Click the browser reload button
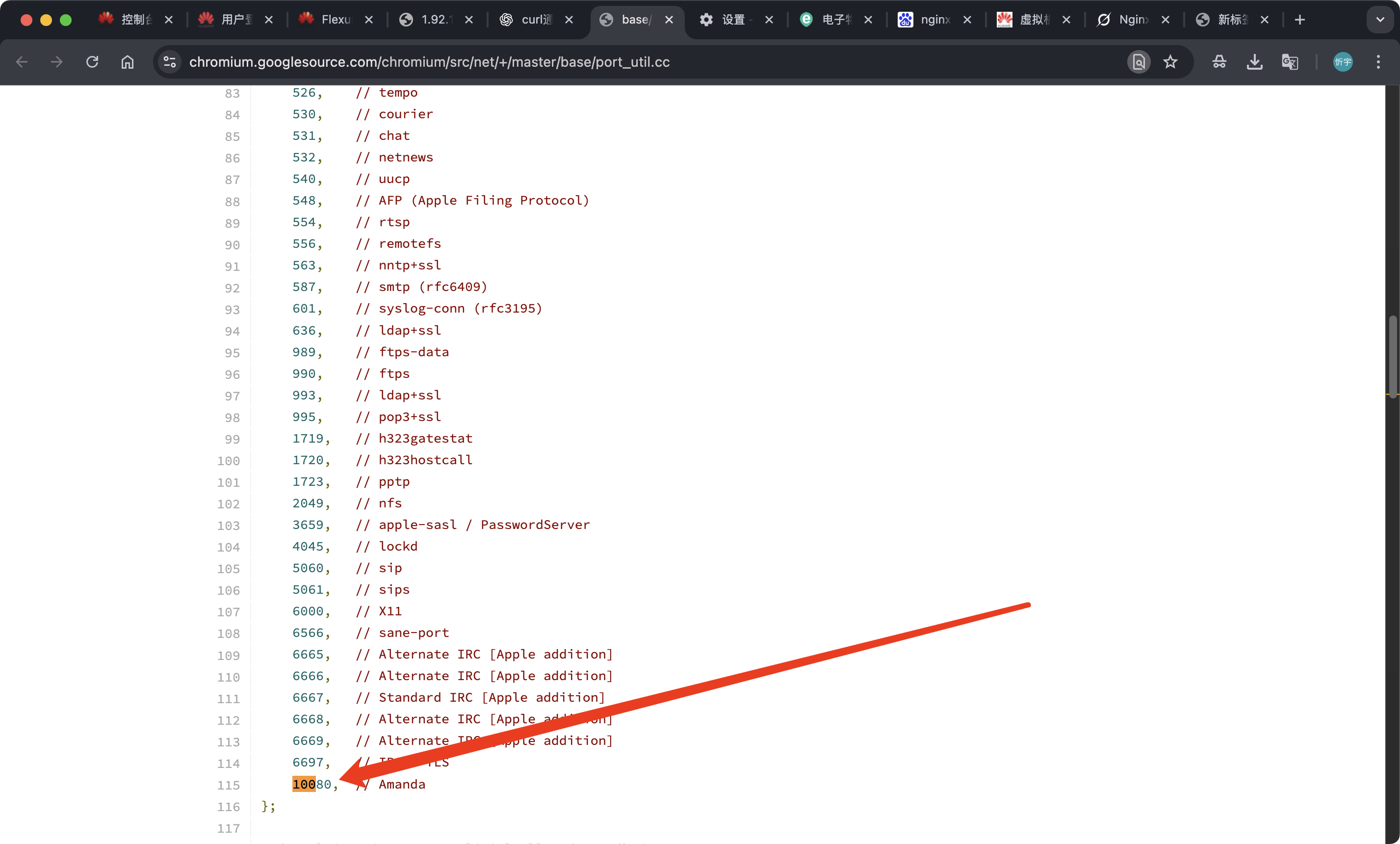 (x=92, y=62)
